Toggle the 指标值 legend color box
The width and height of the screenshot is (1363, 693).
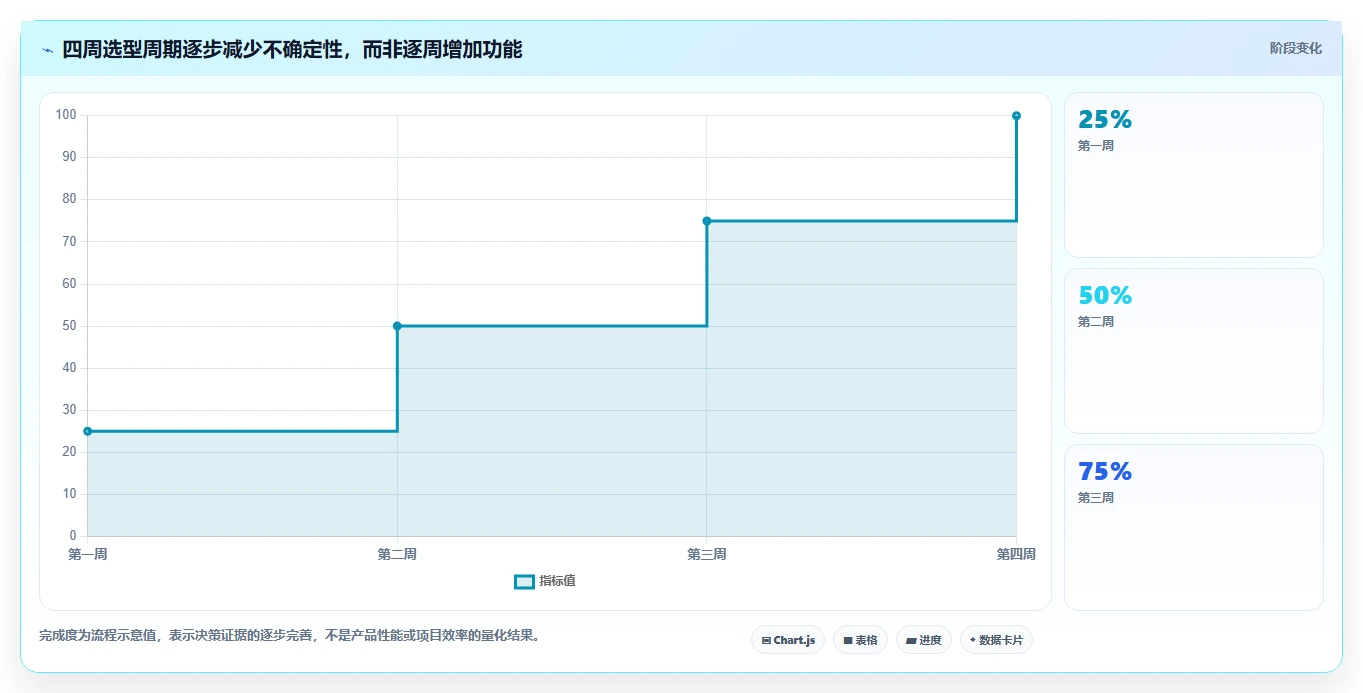(x=524, y=582)
